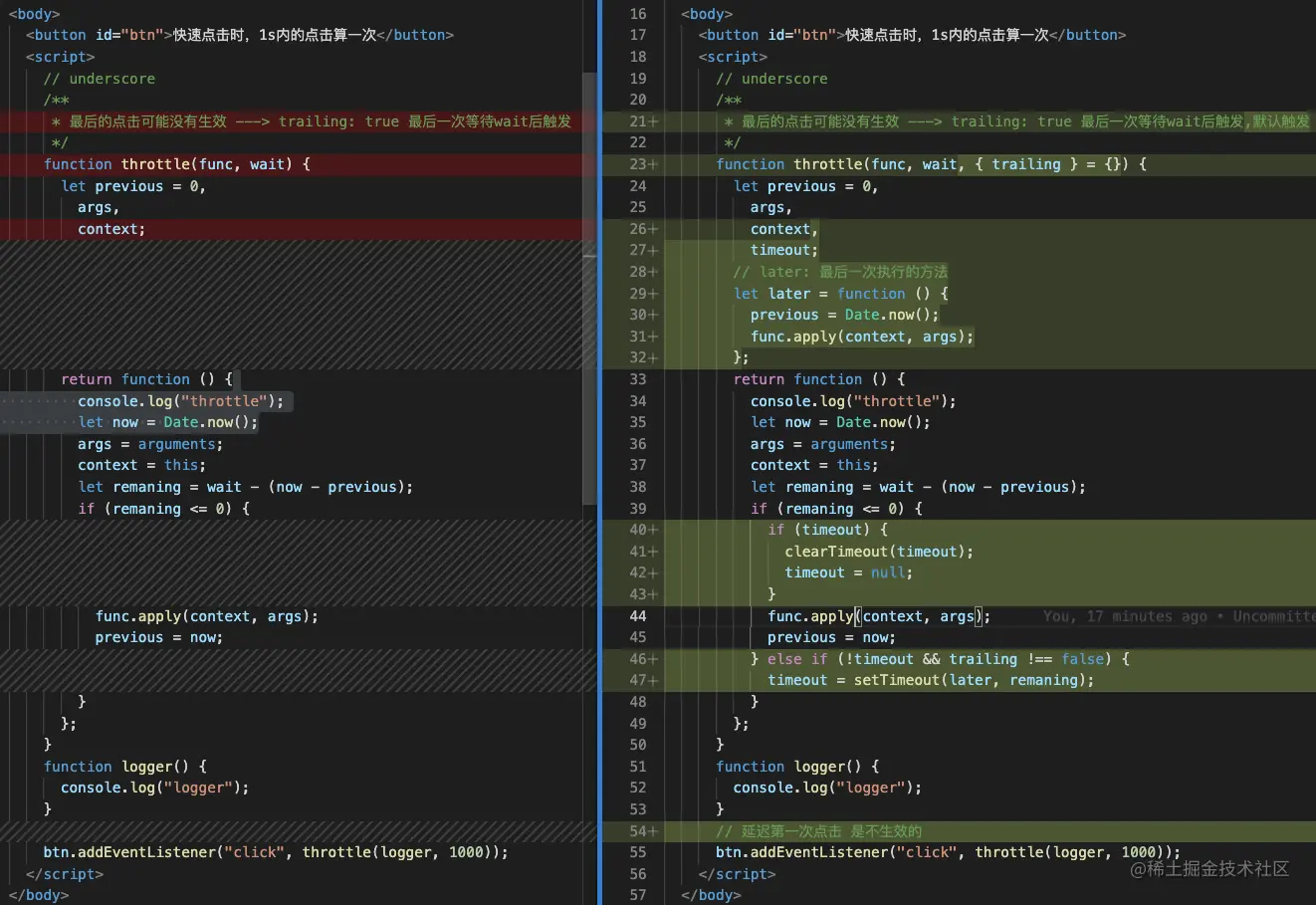The height and width of the screenshot is (905, 1316).
Task: Click the "clearTimeout(timeout);" line
Action: click(x=879, y=552)
